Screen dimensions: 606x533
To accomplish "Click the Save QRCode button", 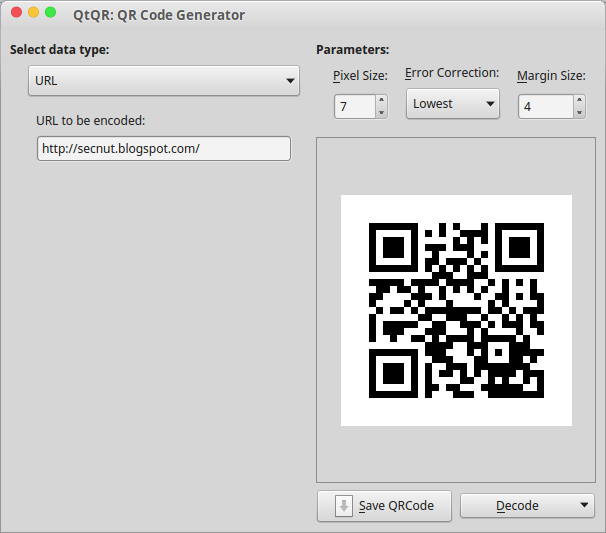I will 385,506.
